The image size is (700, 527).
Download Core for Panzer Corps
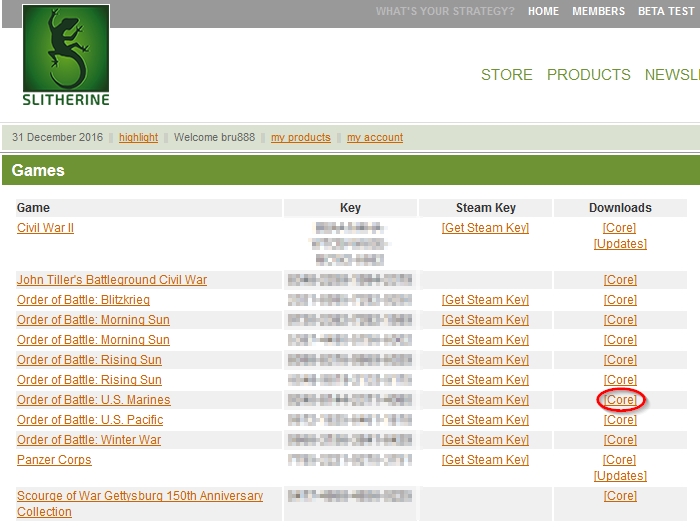[620, 460]
